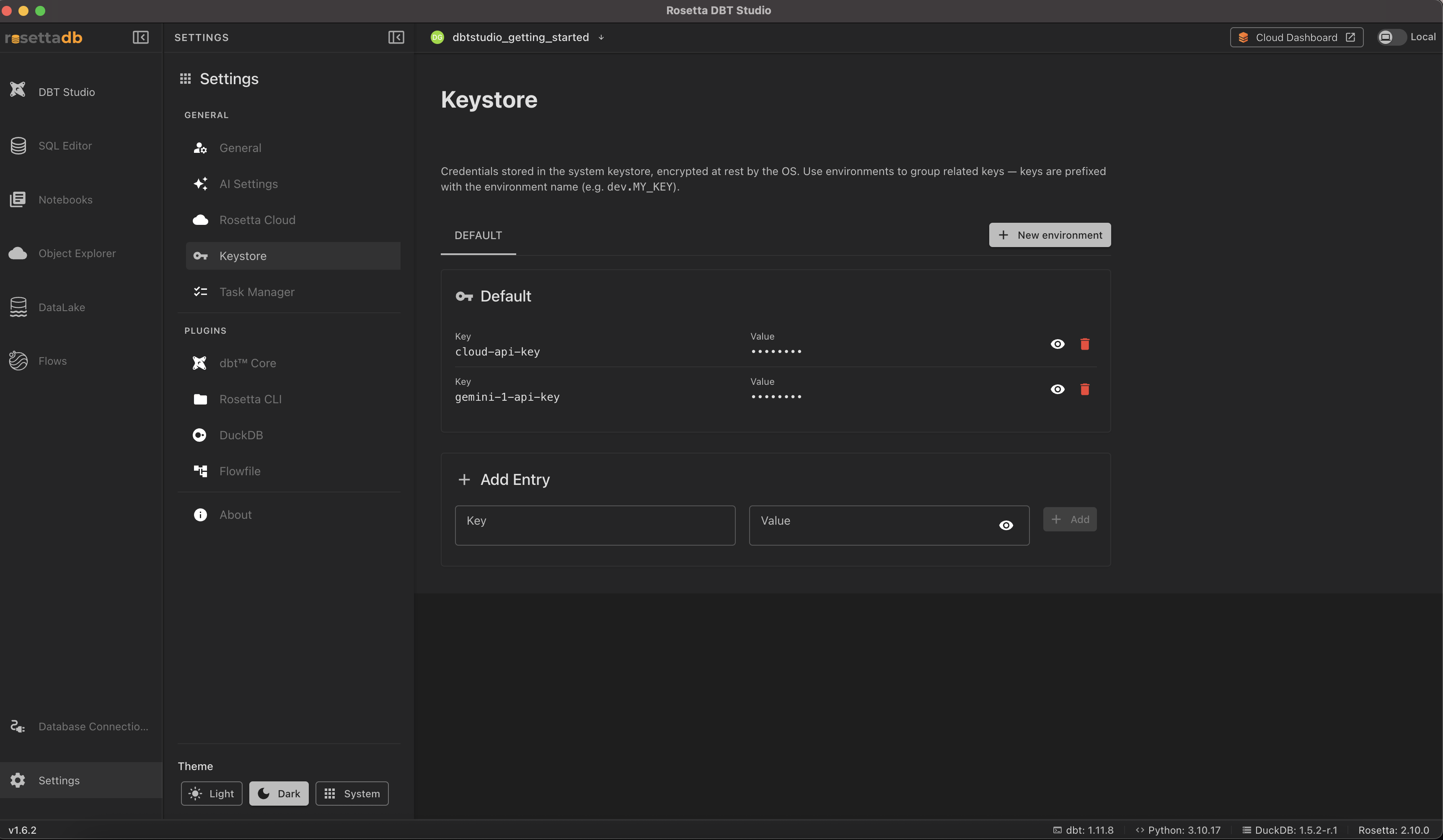Toggle visibility in the Add Entry Value field

pyautogui.click(x=1006, y=525)
